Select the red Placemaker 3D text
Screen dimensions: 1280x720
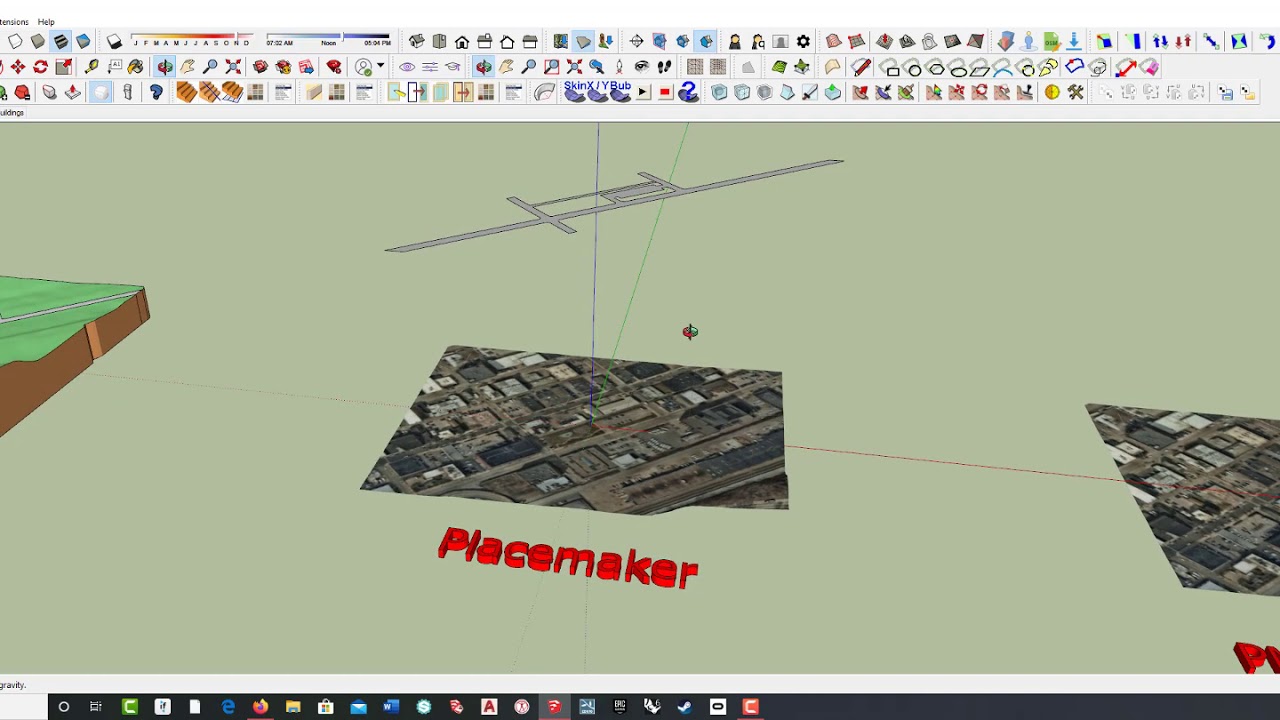[x=568, y=558]
